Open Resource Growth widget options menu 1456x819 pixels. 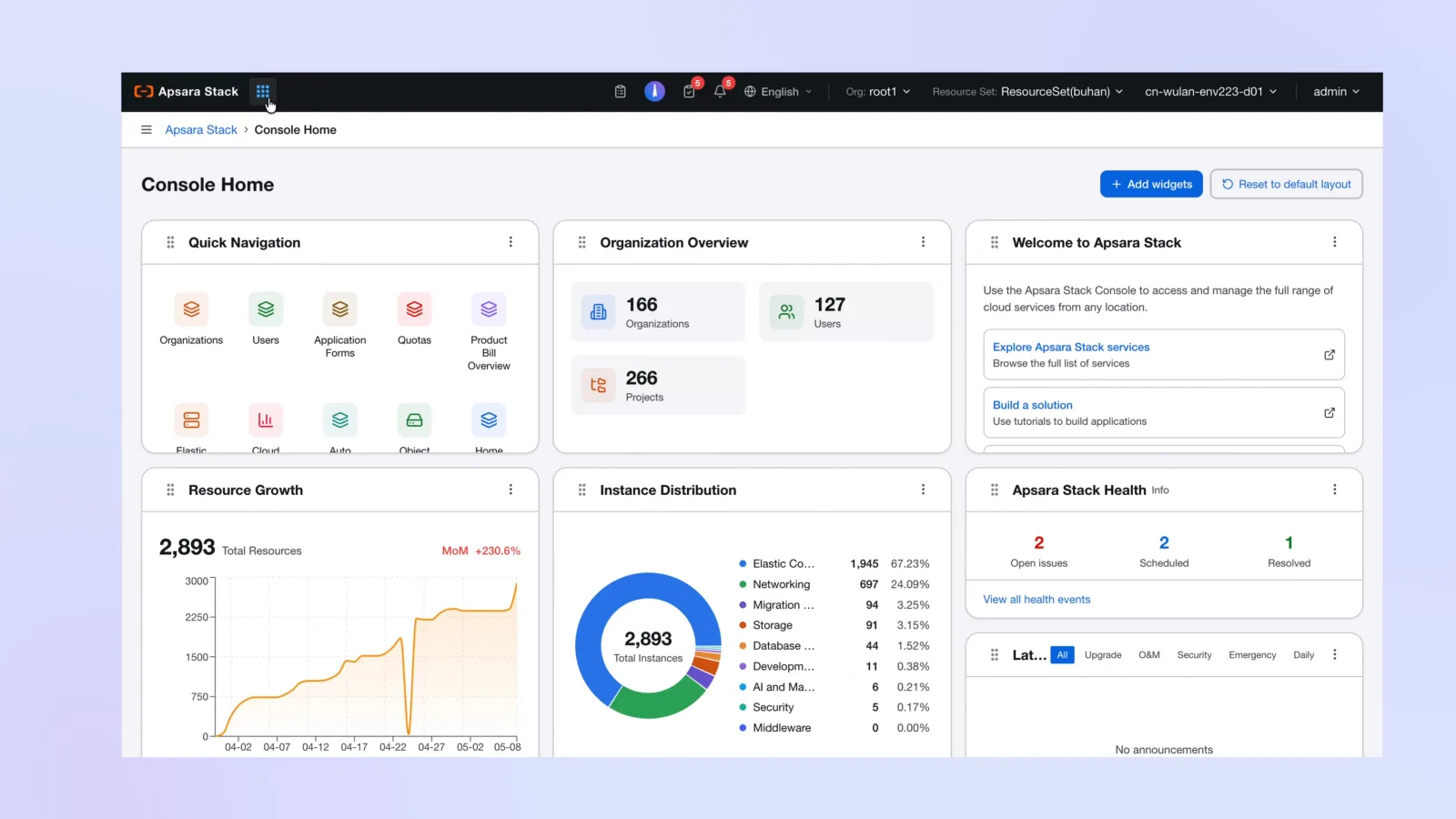tap(511, 490)
